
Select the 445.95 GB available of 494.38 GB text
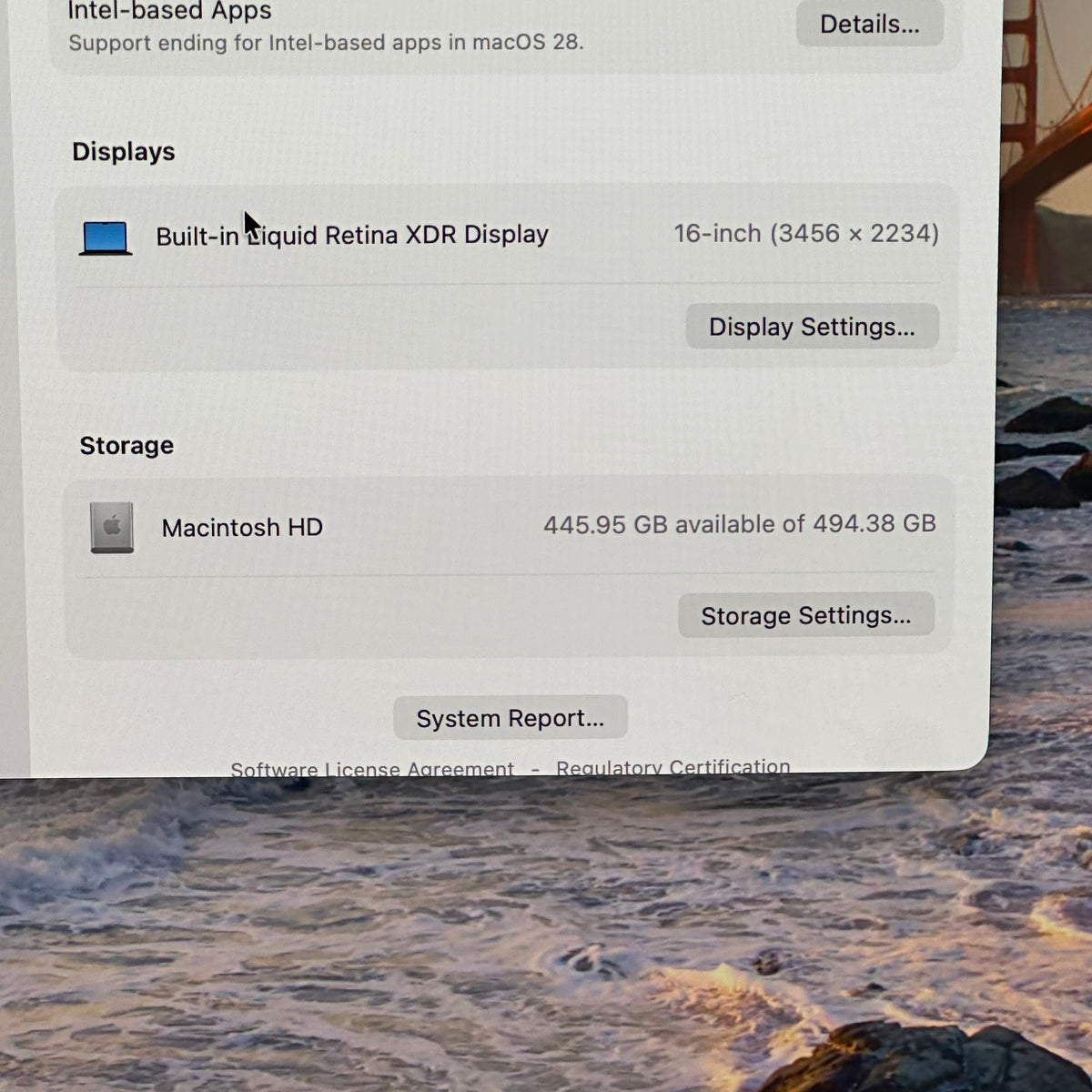coord(740,524)
